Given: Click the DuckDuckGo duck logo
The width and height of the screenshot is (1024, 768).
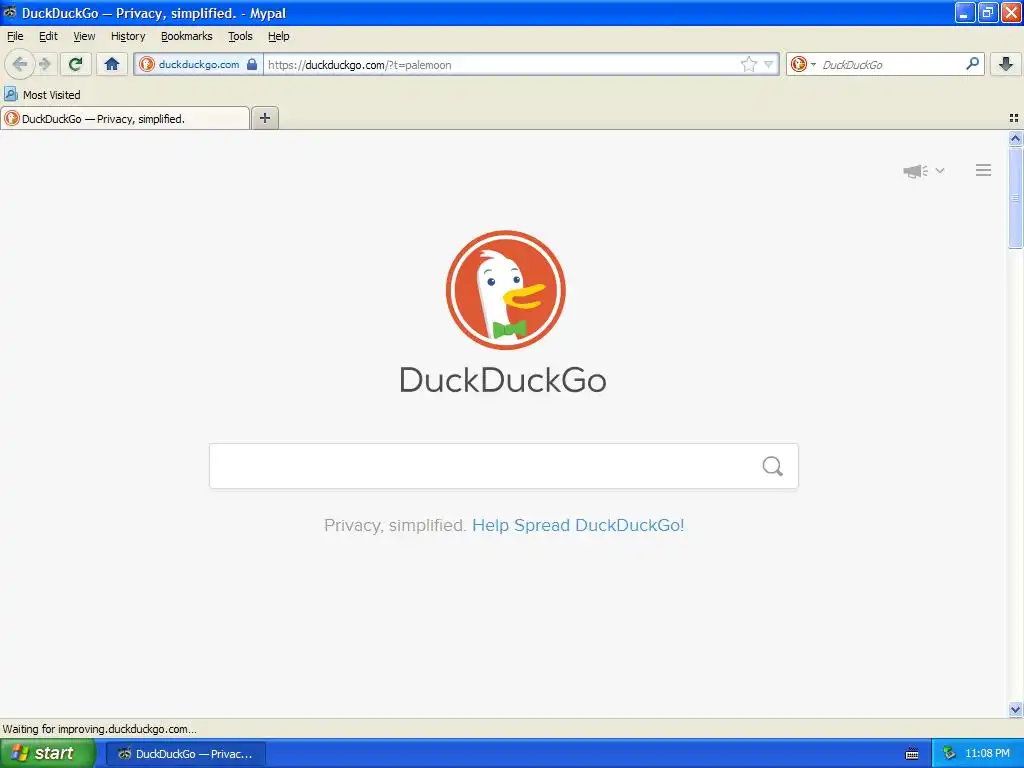Looking at the screenshot, I should tap(505, 289).
